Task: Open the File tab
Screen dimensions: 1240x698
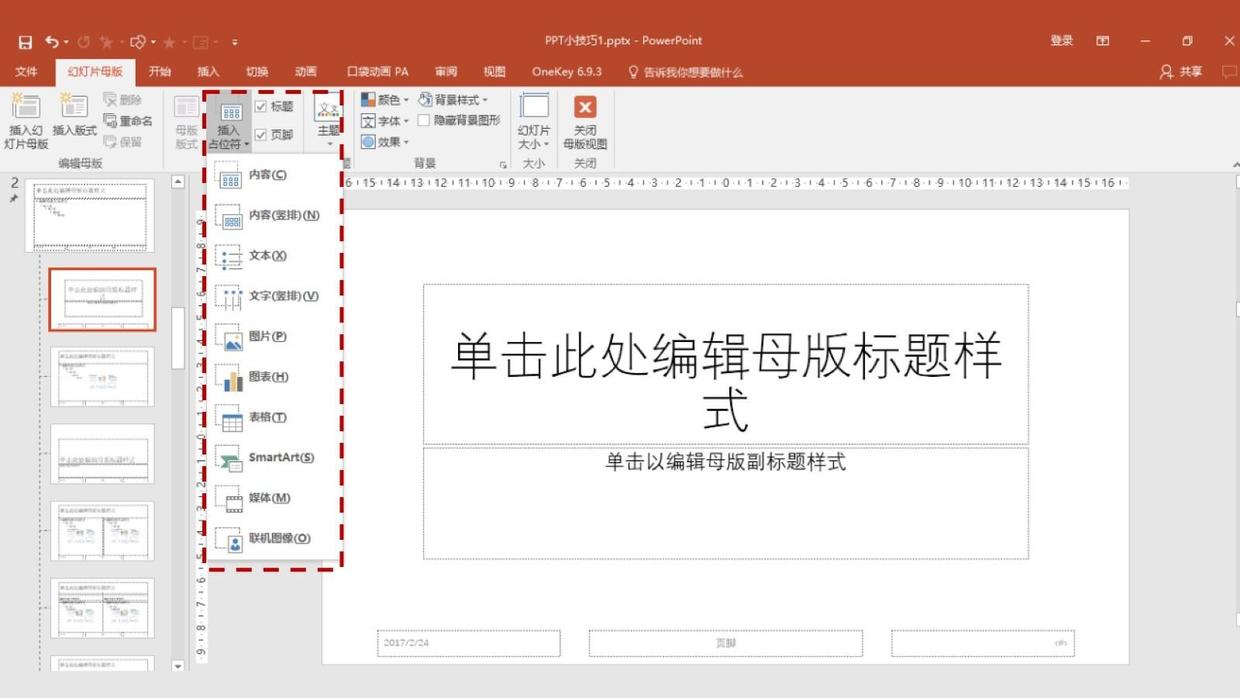Action: 26,72
